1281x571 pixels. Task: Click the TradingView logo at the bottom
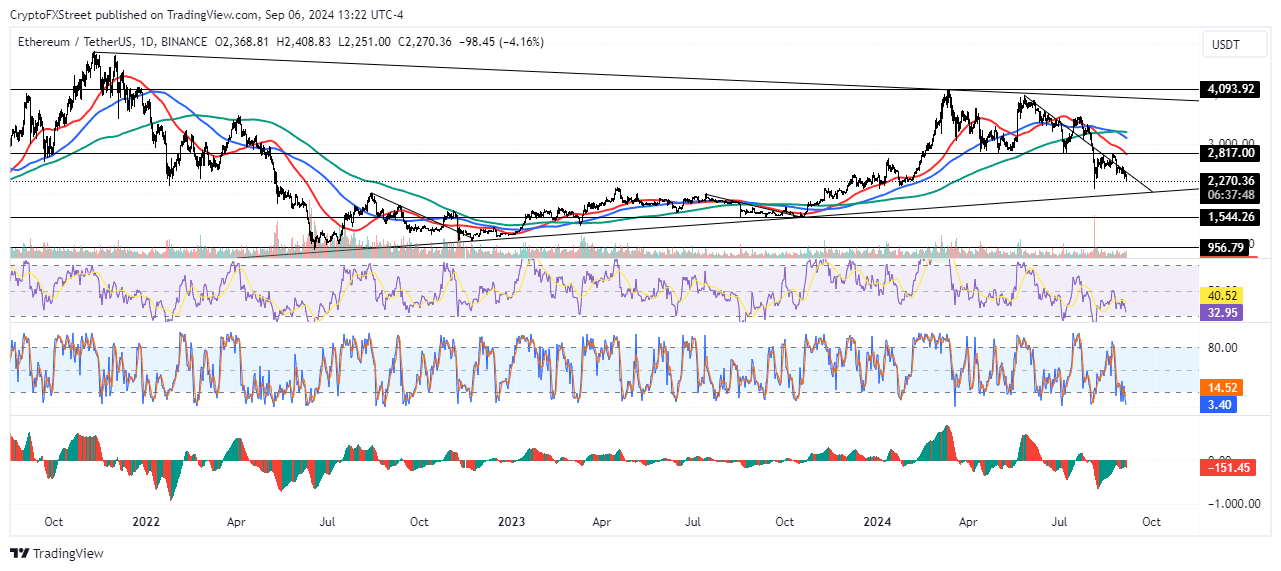coord(57,553)
